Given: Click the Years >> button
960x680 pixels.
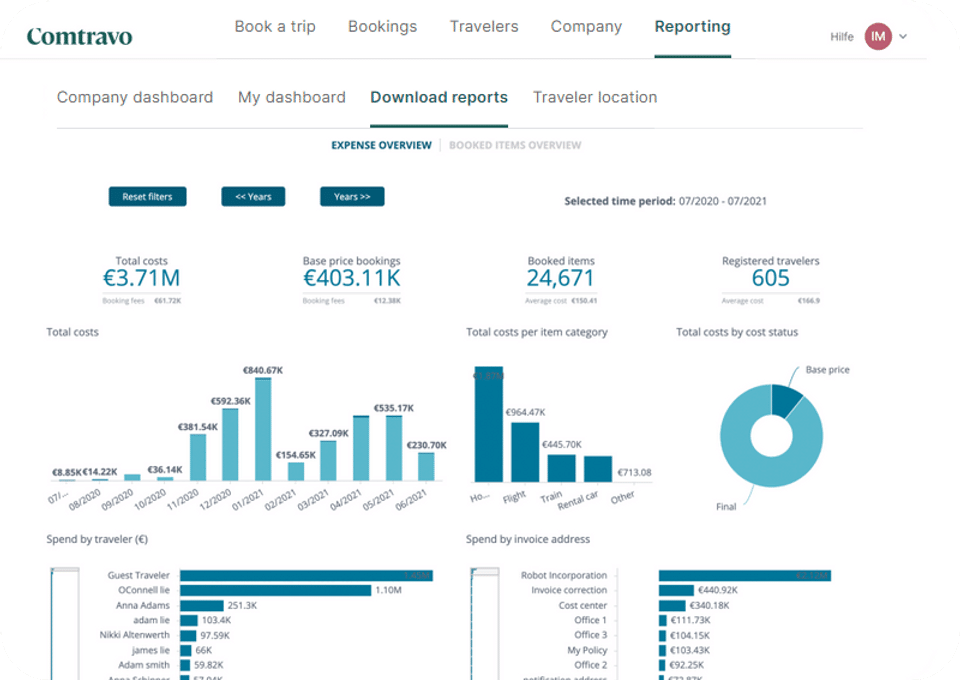Looking at the screenshot, I should (352, 196).
